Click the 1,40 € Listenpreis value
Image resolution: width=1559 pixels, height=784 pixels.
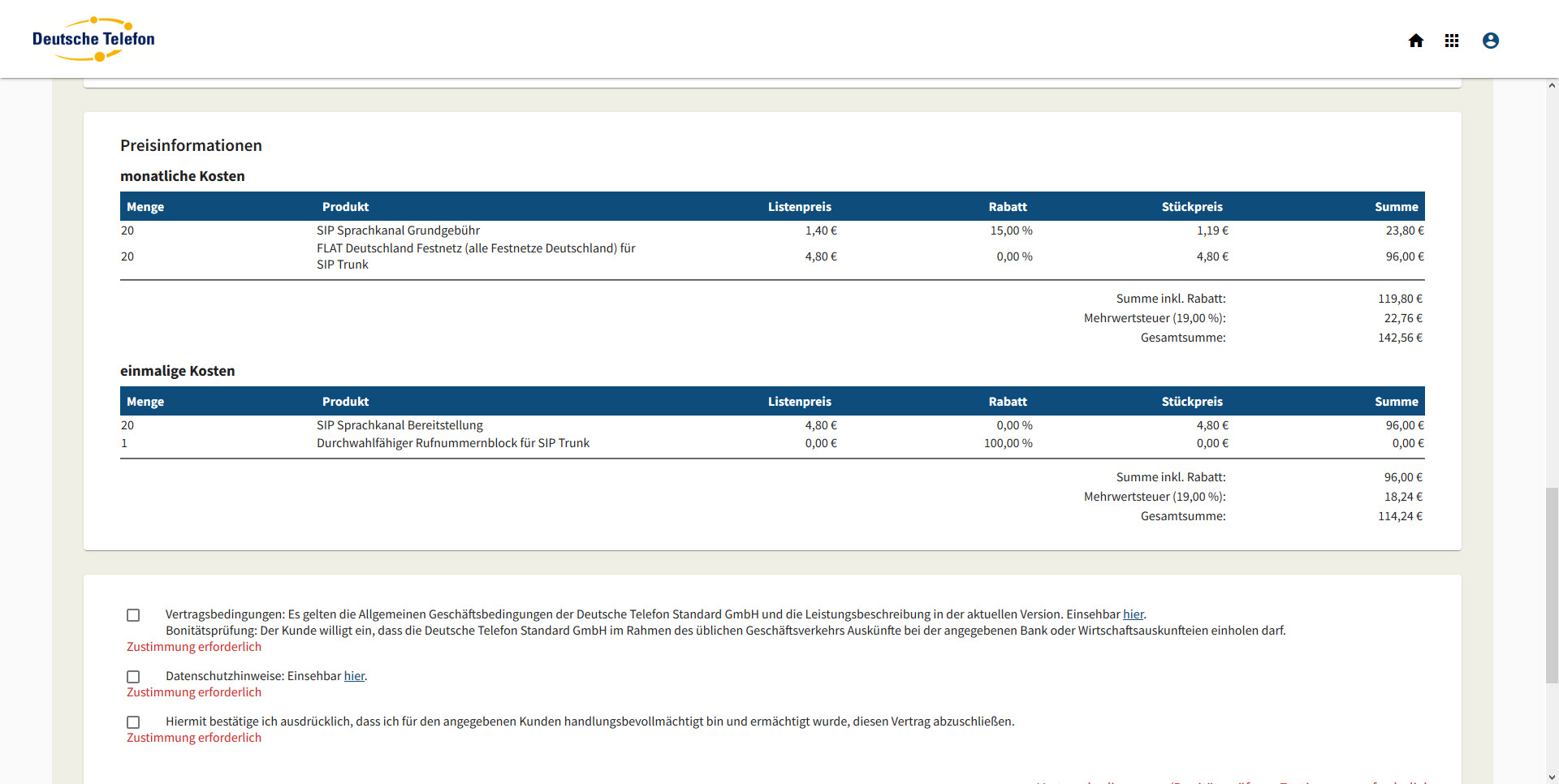click(x=821, y=230)
